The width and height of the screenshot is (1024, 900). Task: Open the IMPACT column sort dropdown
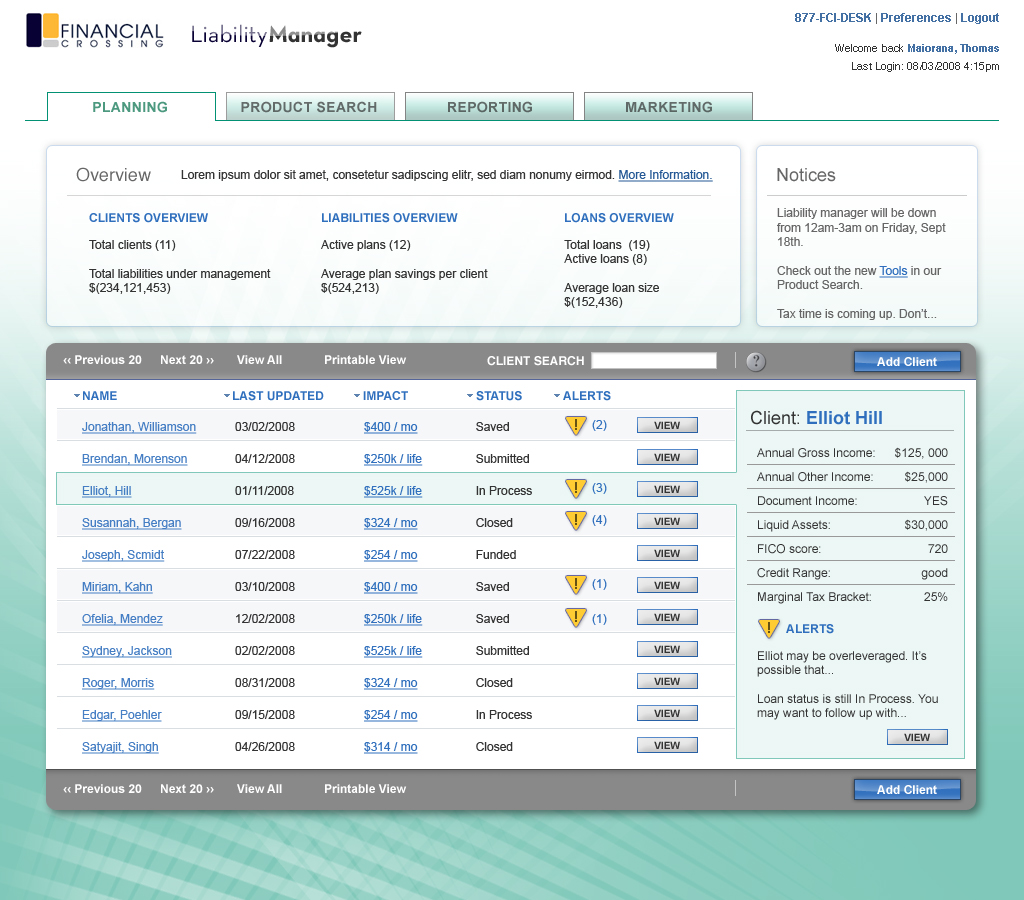click(x=357, y=396)
